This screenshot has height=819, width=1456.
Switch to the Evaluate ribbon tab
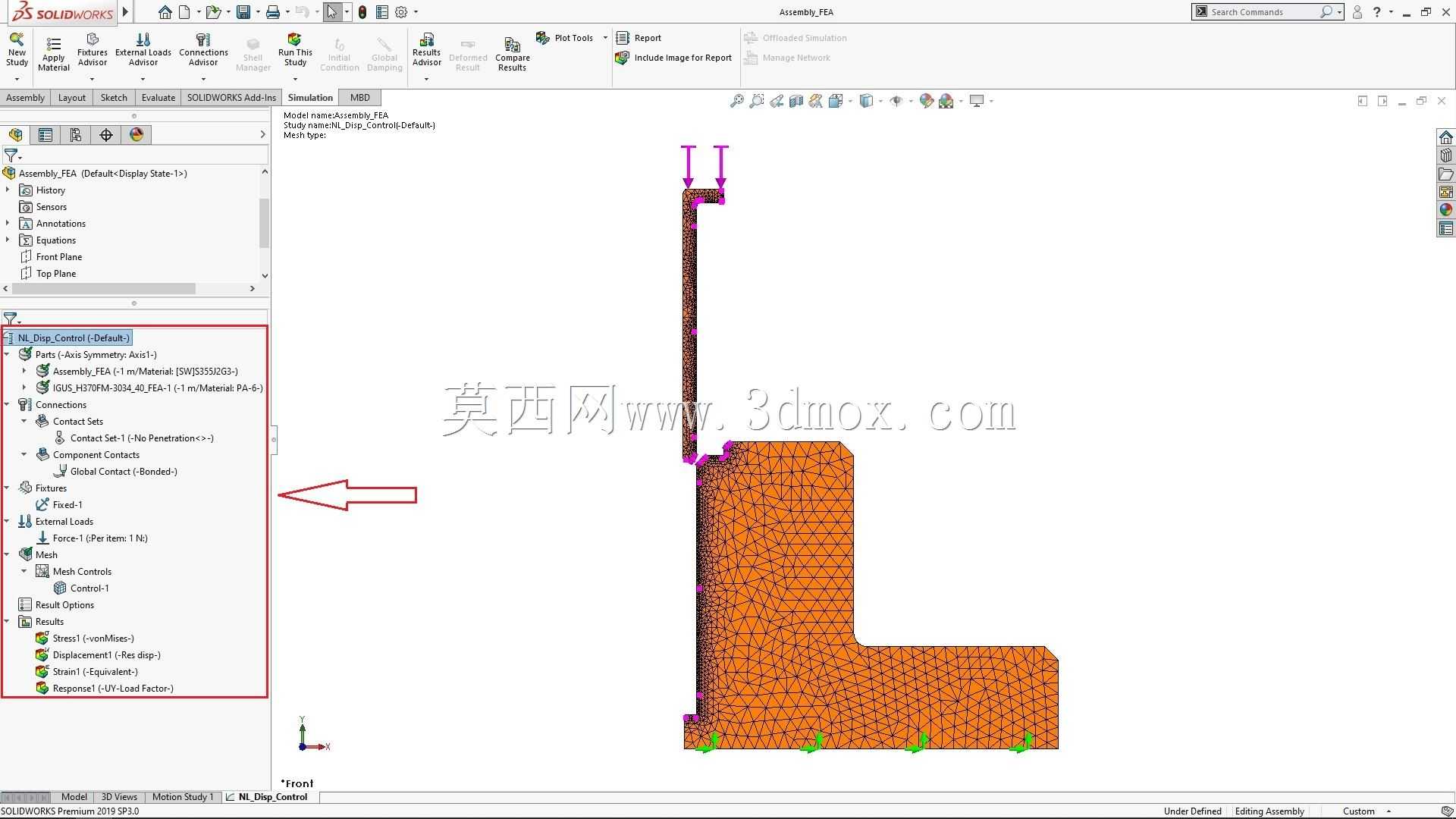coord(158,98)
